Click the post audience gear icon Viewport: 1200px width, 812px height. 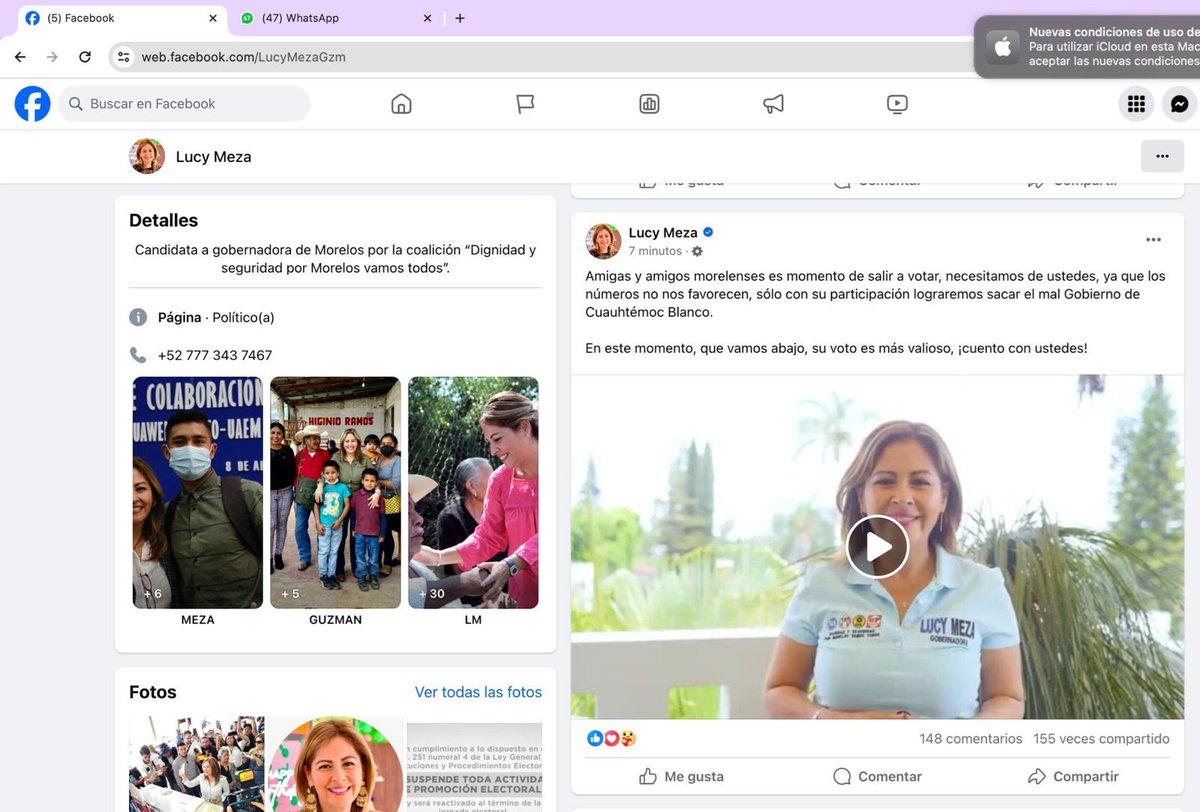point(697,252)
